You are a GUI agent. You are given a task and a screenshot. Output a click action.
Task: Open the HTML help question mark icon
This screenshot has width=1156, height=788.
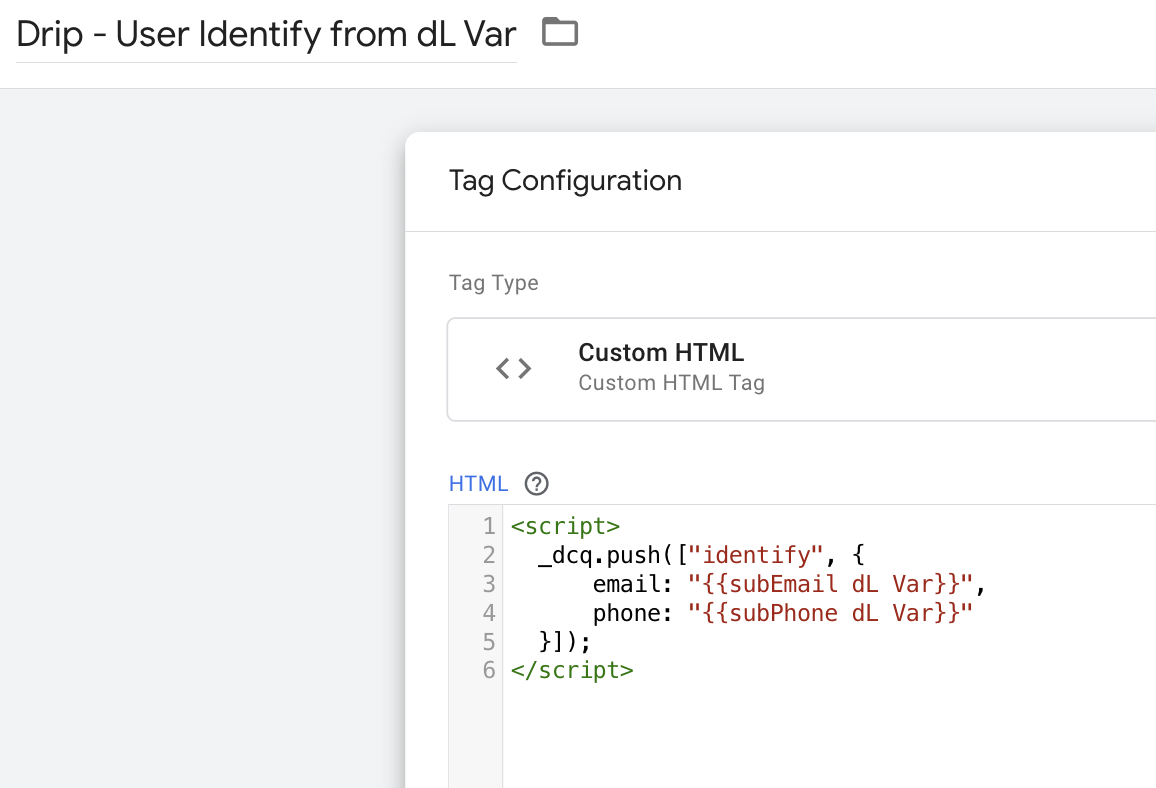pyautogui.click(x=536, y=484)
